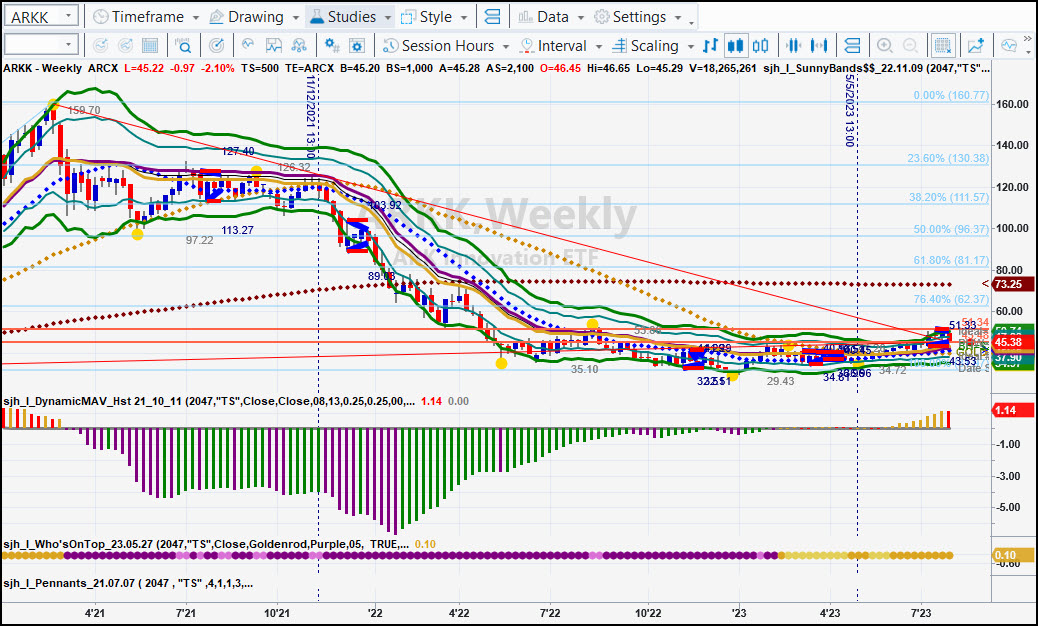Expand the Studies dropdown arrow
Viewport: 1038px width, 626px height.
[388, 17]
